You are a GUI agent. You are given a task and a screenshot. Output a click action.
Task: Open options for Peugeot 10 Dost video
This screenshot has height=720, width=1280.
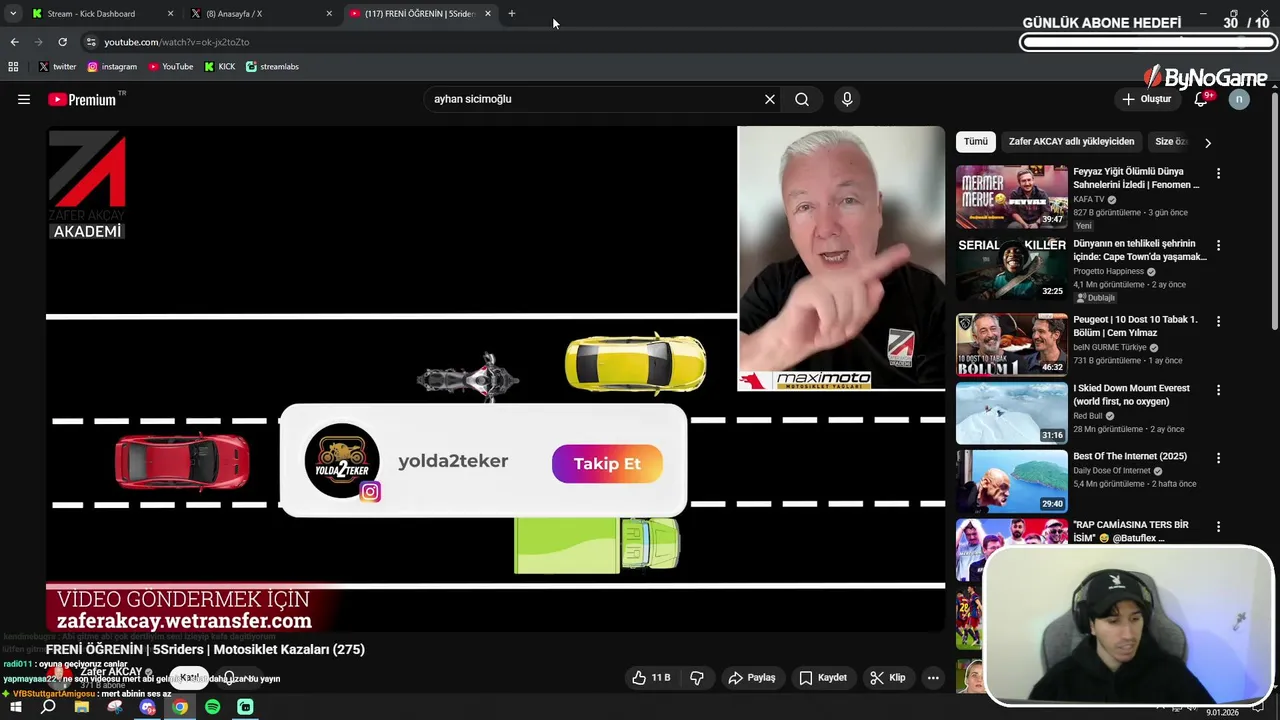[1218, 321]
